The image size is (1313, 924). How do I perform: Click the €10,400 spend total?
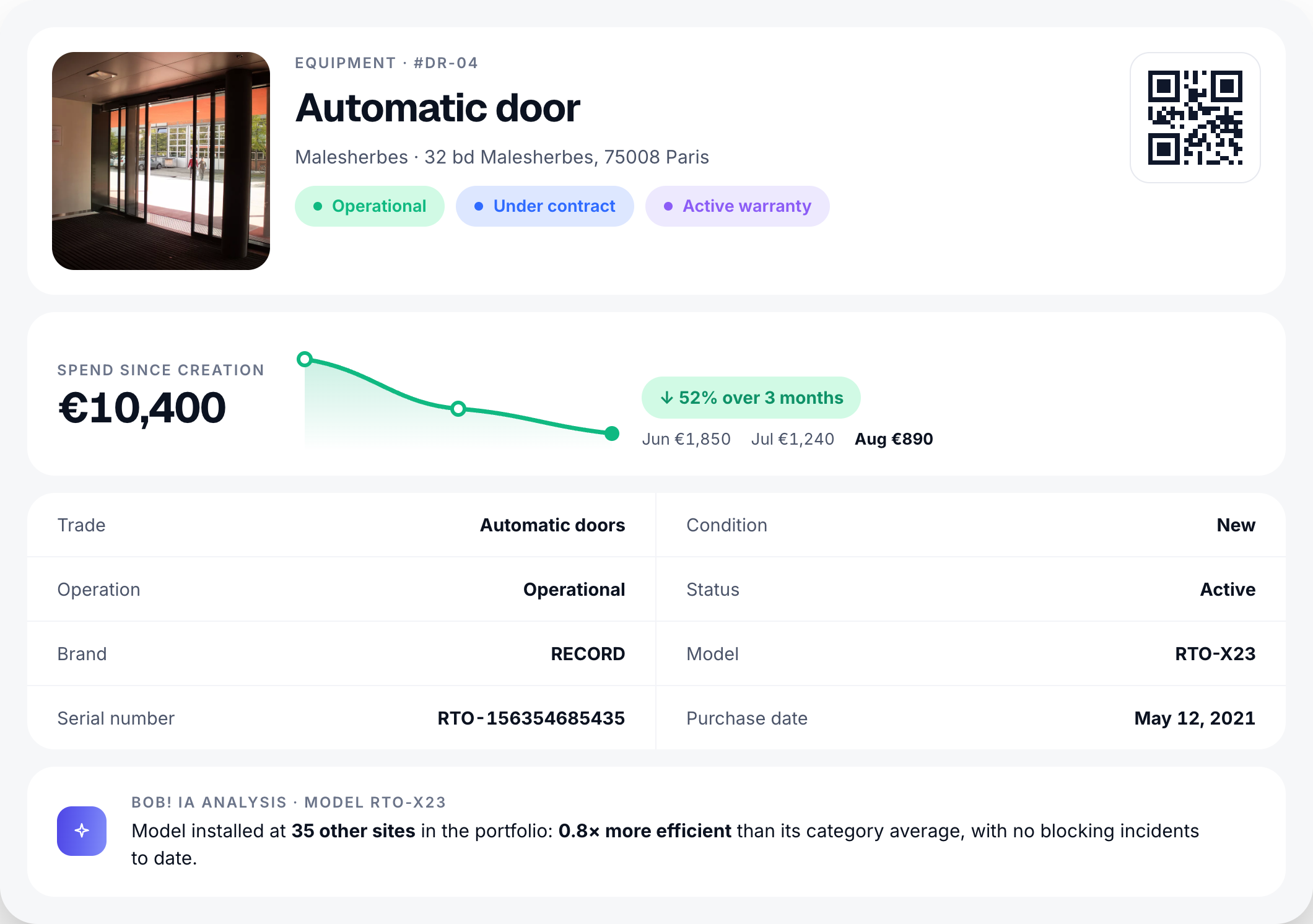coord(142,408)
